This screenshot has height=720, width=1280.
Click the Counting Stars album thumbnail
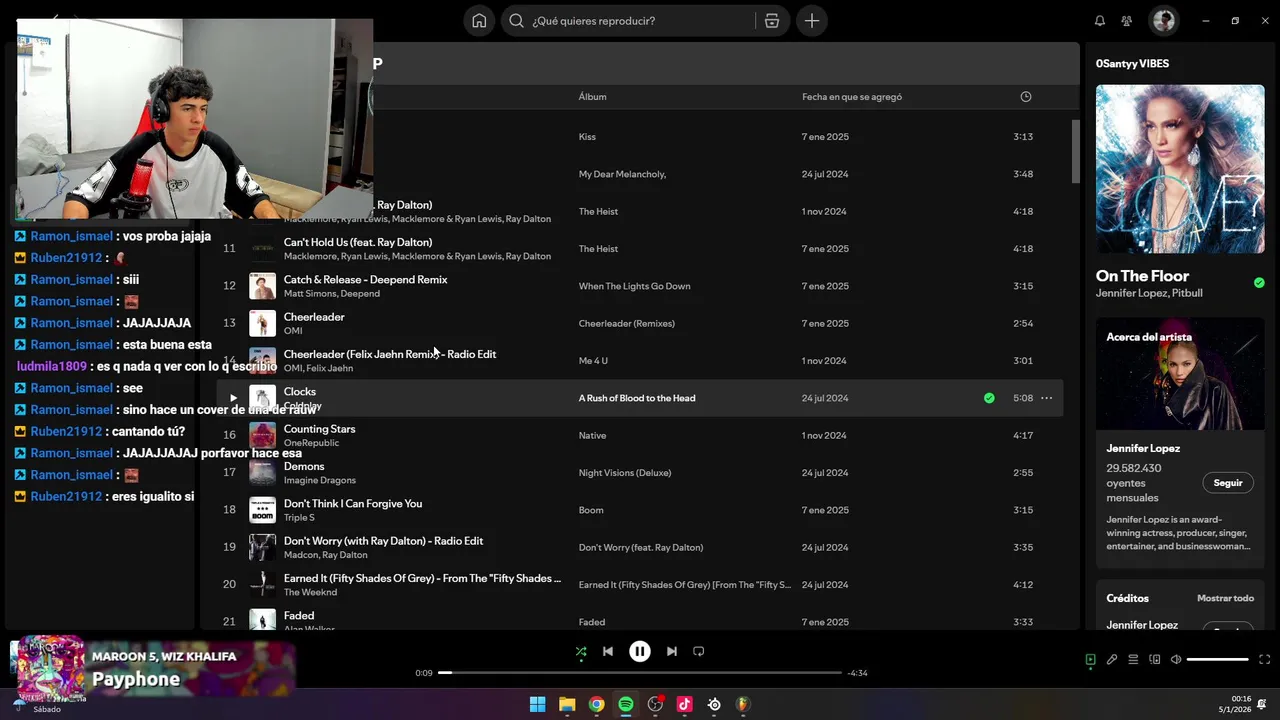tap(262, 435)
